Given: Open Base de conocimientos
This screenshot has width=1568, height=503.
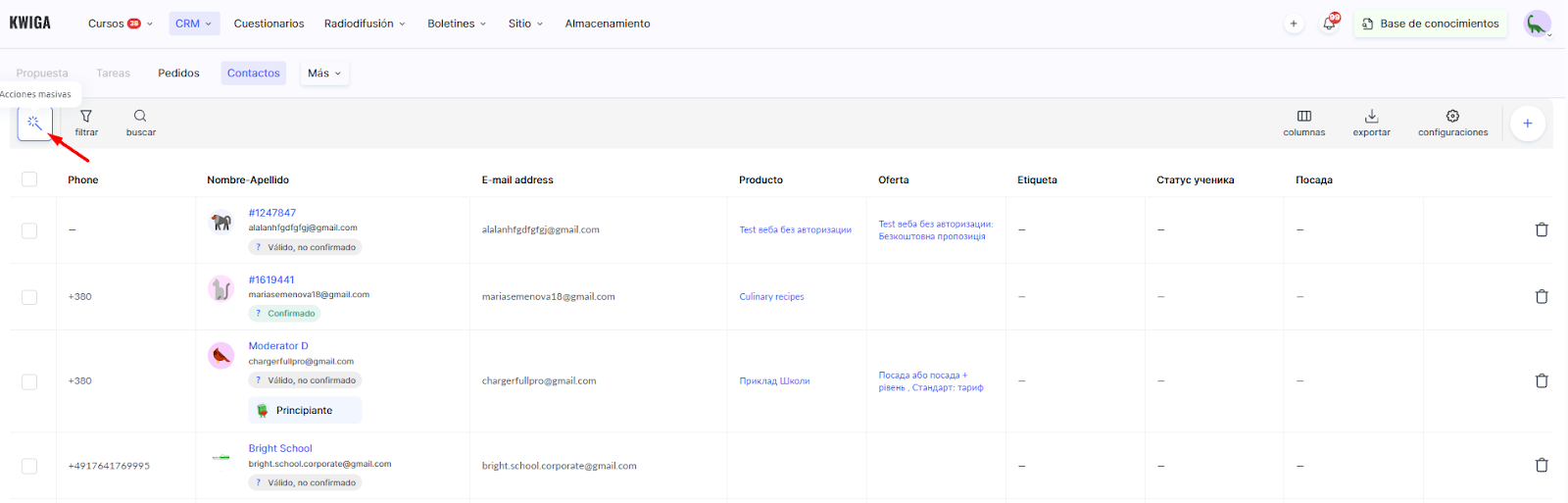Looking at the screenshot, I should (x=1430, y=24).
